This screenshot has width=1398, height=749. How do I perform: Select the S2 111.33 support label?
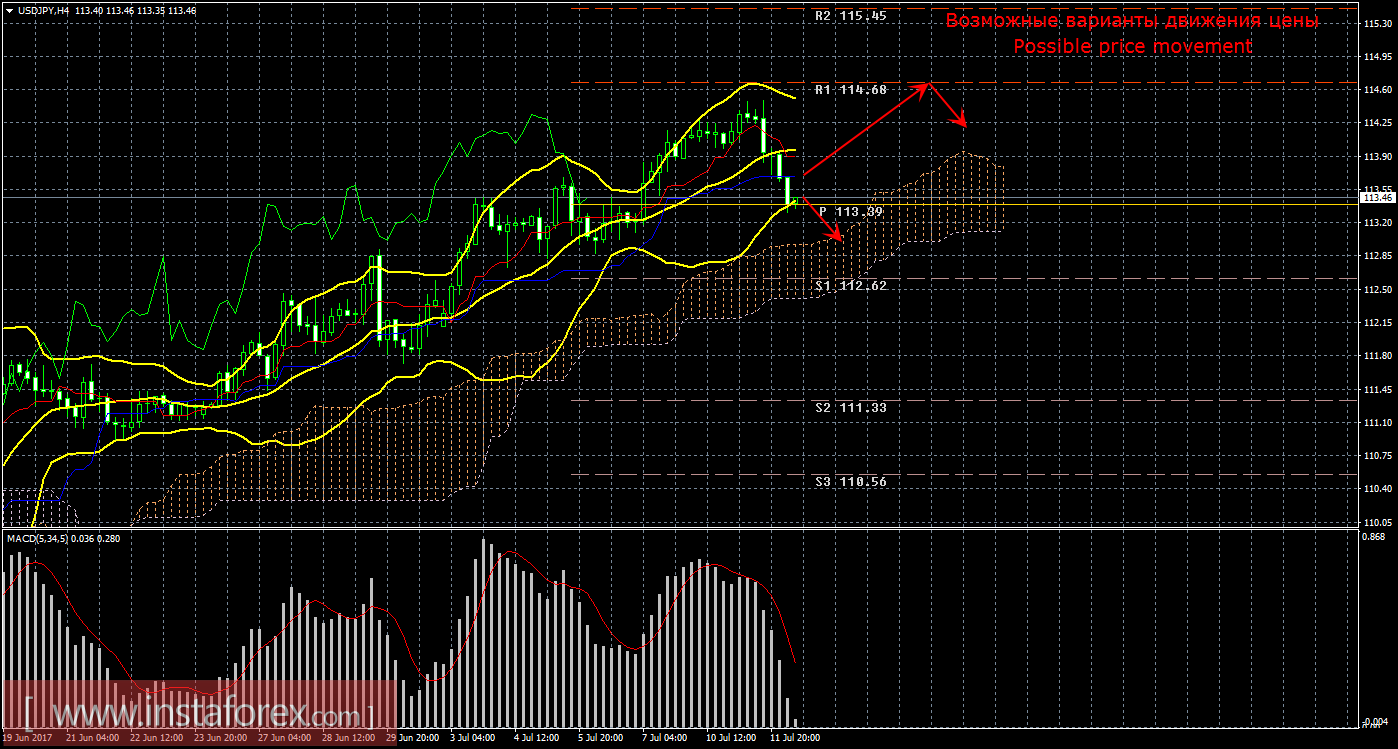pos(850,408)
